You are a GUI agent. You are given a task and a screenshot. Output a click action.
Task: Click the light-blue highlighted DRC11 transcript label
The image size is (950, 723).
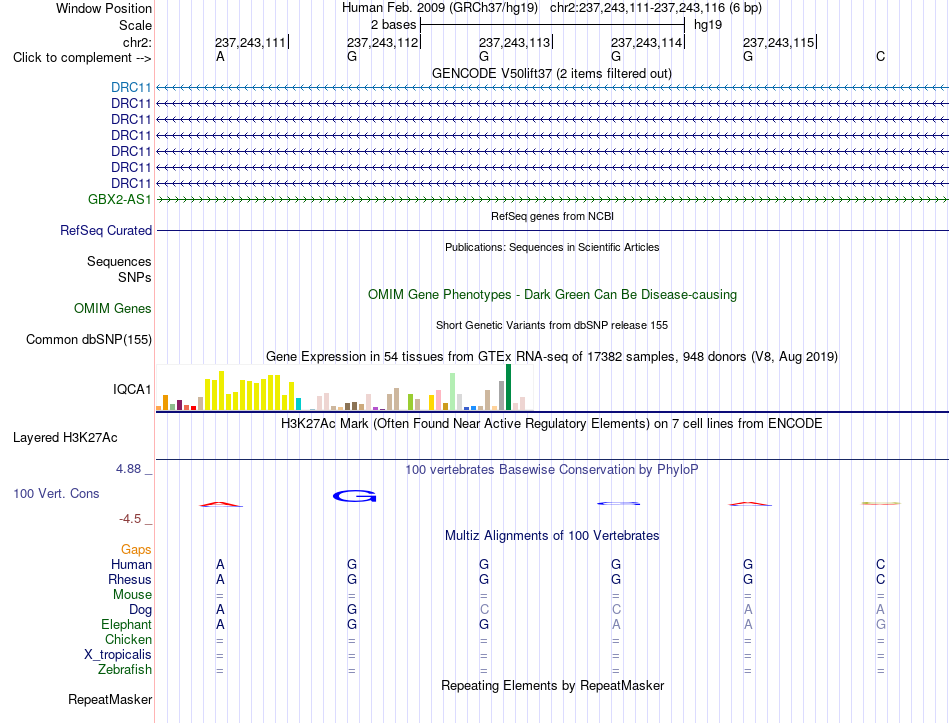pos(131,87)
